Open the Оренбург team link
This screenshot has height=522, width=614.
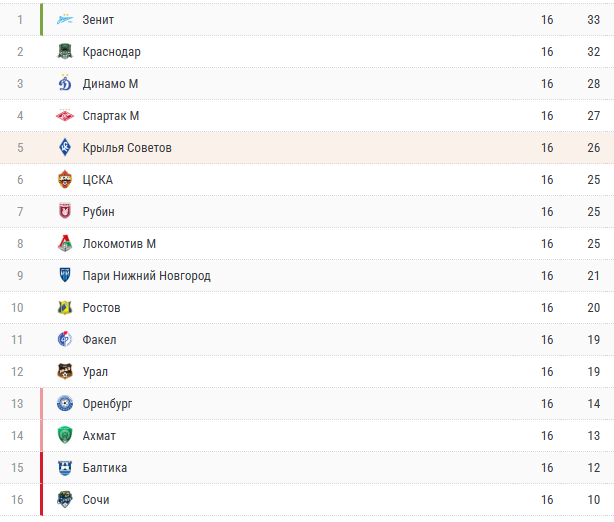click(x=107, y=404)
